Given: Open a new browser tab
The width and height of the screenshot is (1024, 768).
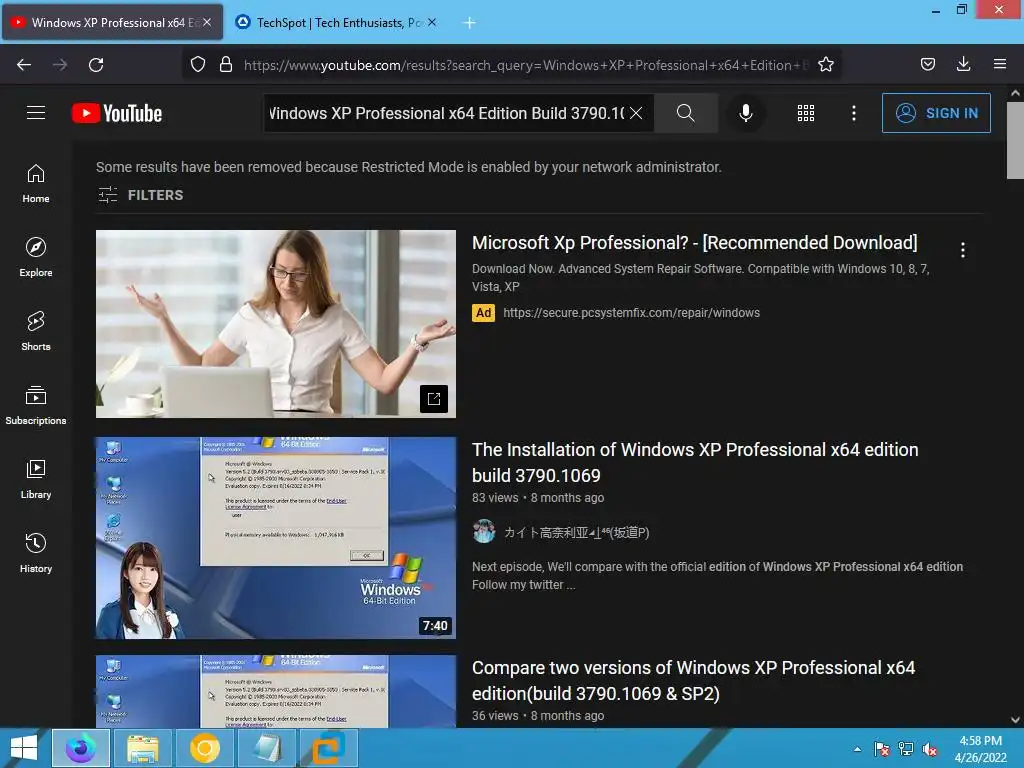Looking at the screenshot, I should pos(469,23).
